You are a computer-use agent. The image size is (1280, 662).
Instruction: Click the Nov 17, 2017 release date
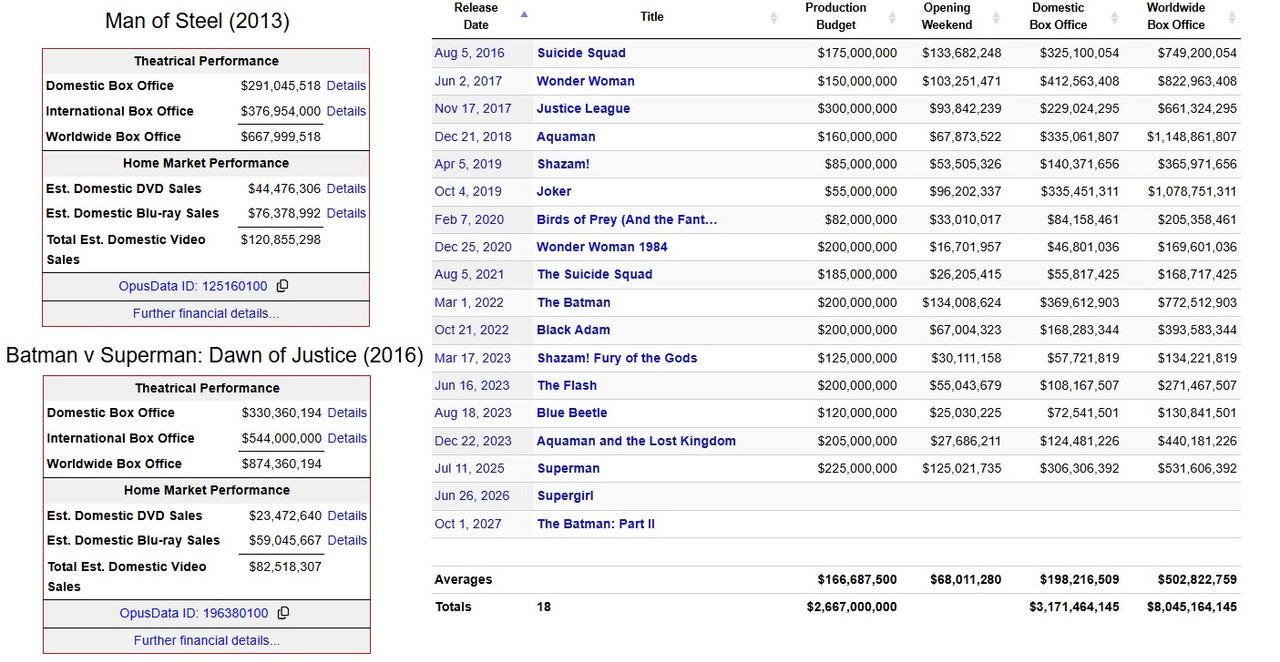[x=473, y=109]
